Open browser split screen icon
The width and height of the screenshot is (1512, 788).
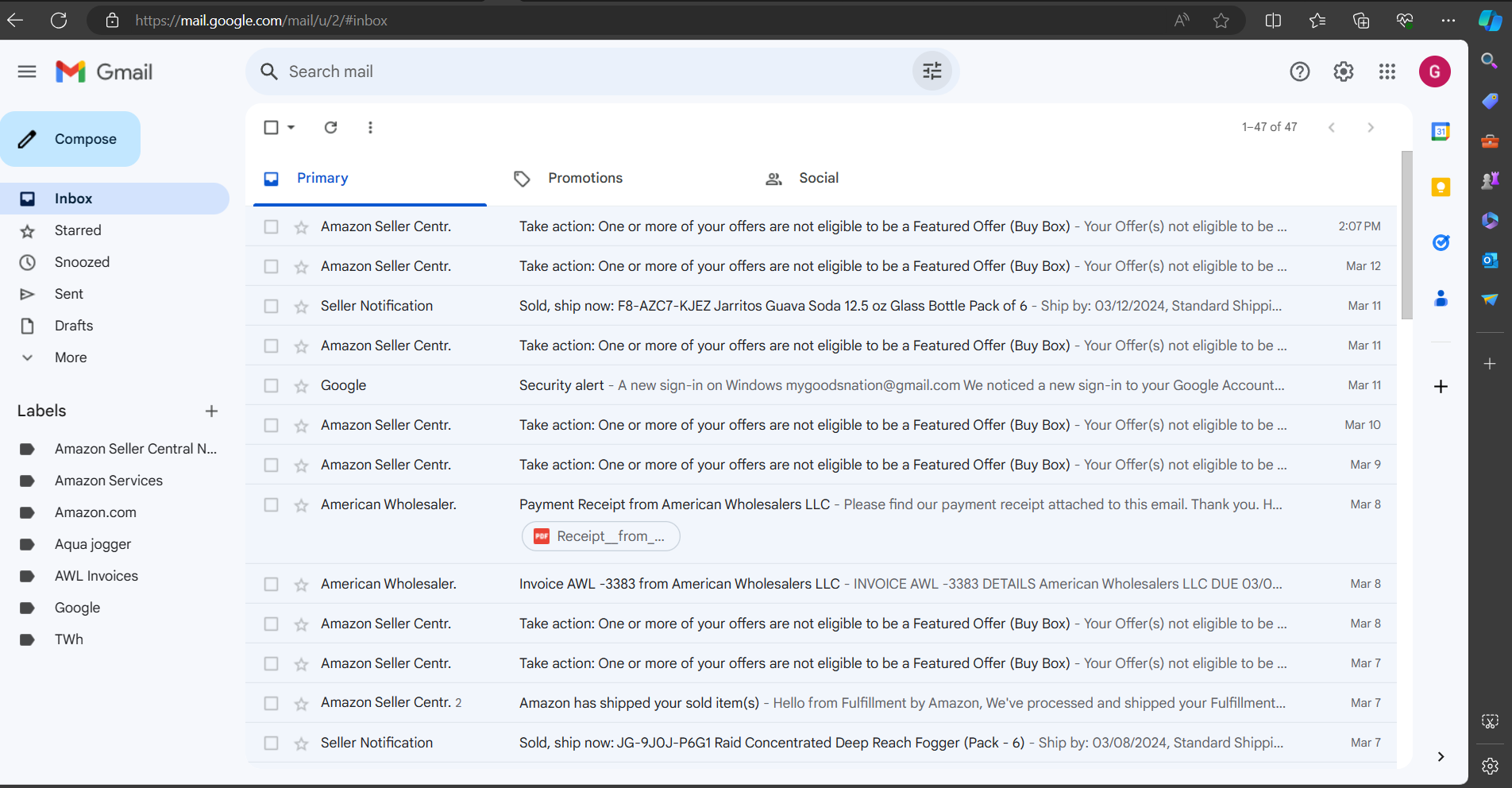pyautogui.click(x=1273, y=21)
